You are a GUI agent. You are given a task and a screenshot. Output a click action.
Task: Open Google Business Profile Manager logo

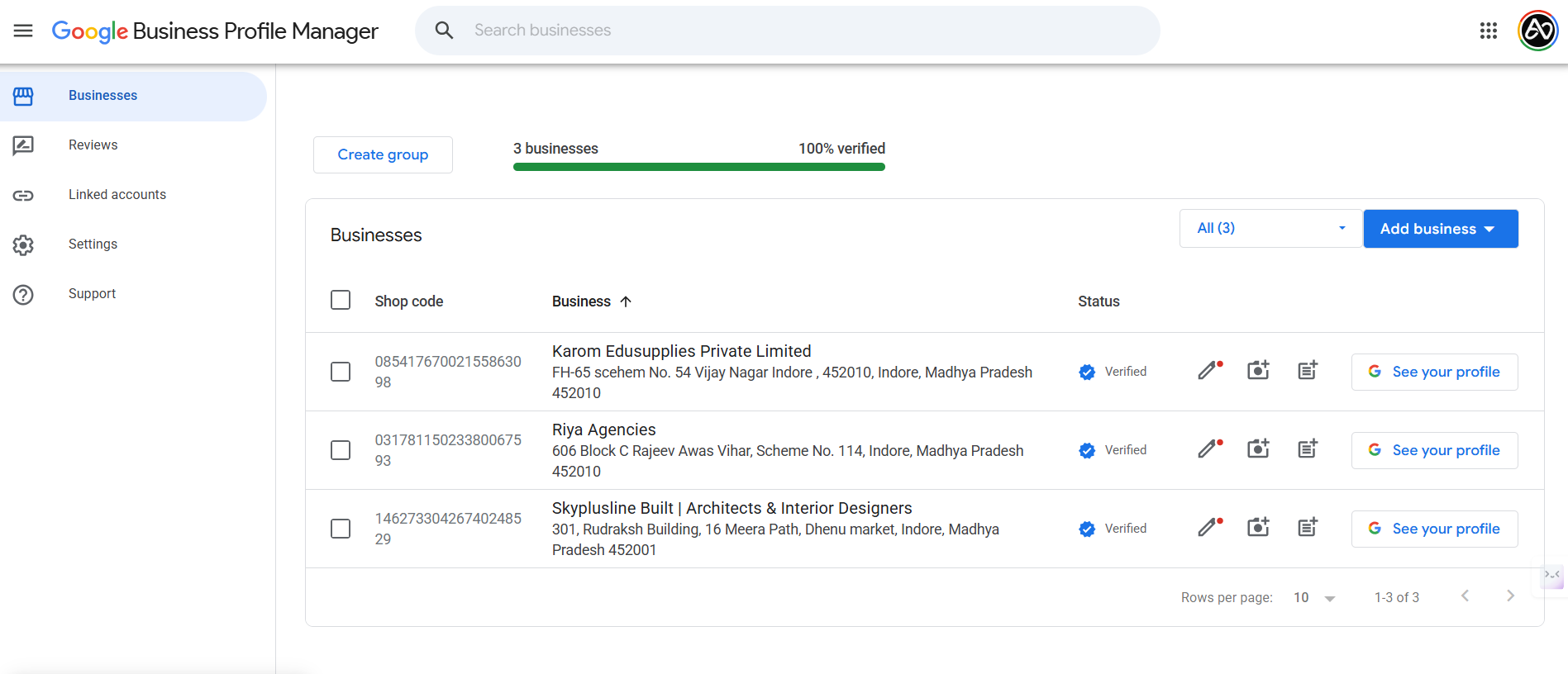pyautogui.click(x=215, y=31)
